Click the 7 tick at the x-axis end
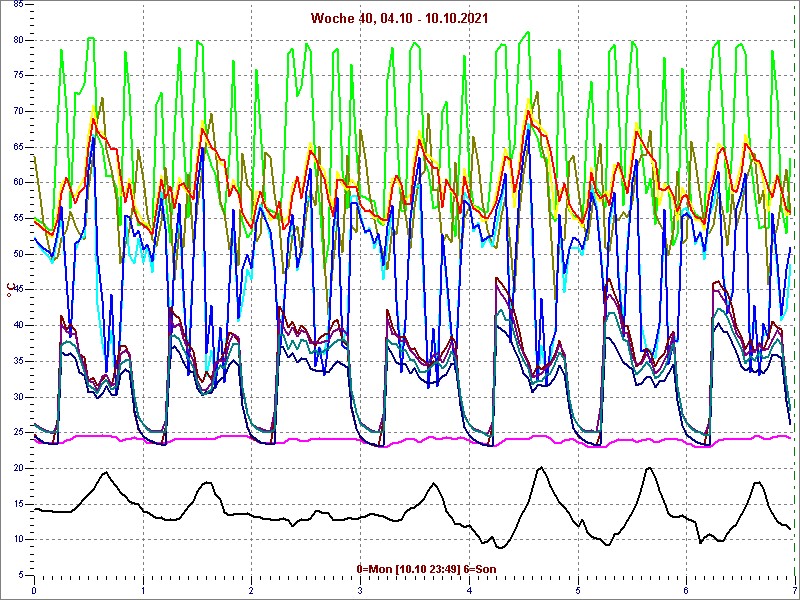The width and height of the screenshot is (800, 600). click(794, 589)
